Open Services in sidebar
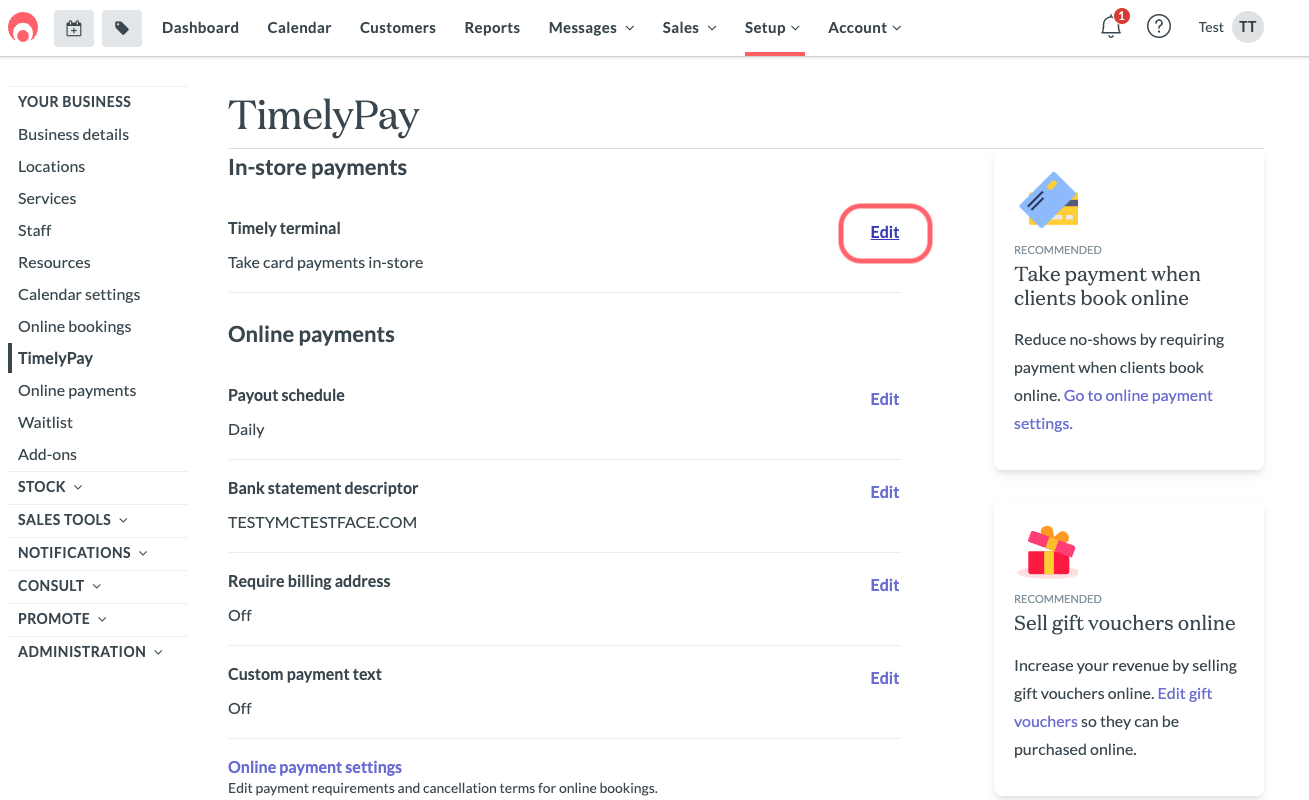 pos(47,198)
